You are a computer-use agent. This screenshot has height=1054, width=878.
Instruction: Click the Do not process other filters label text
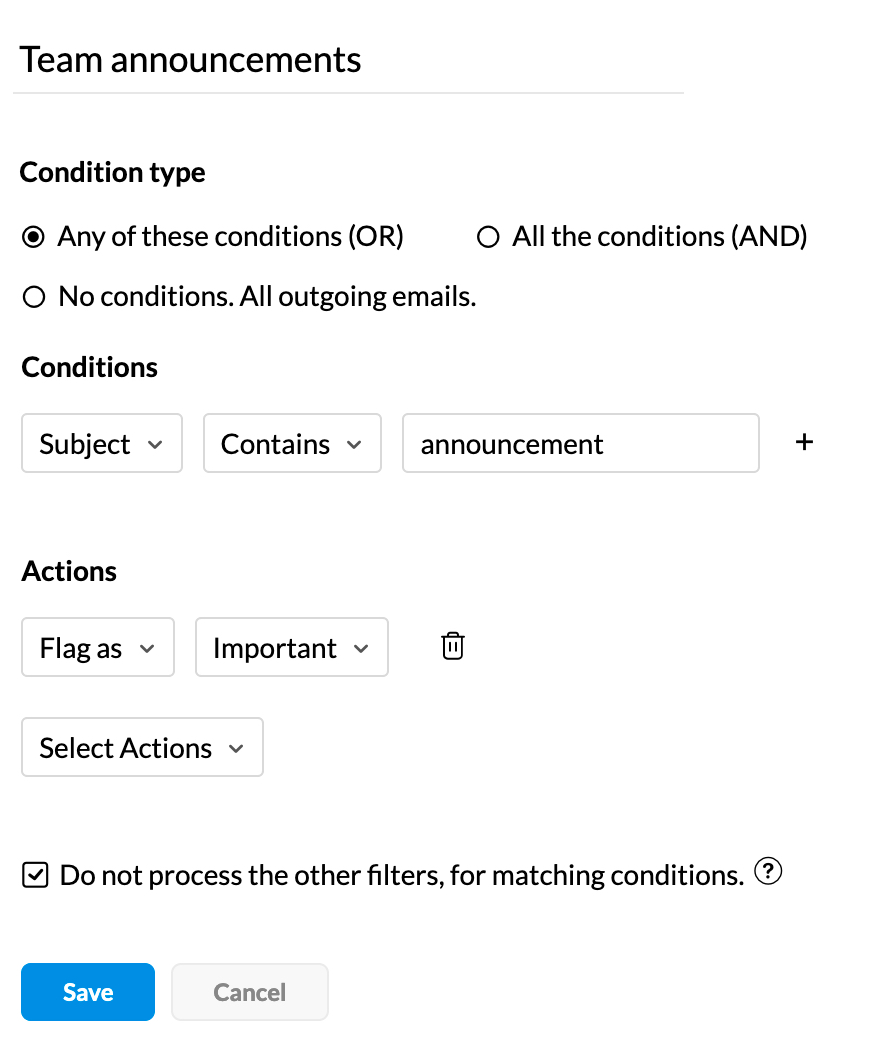point(402,876)
